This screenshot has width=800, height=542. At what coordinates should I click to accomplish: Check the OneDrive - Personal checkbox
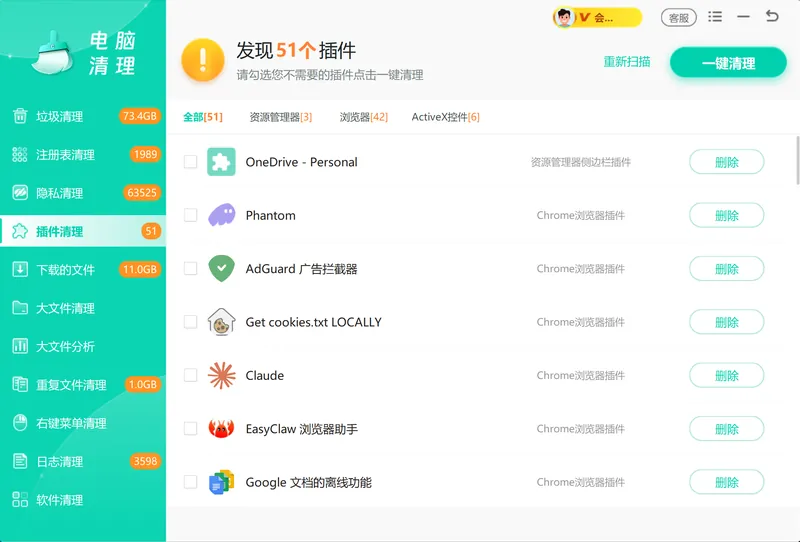pos(190,162)
